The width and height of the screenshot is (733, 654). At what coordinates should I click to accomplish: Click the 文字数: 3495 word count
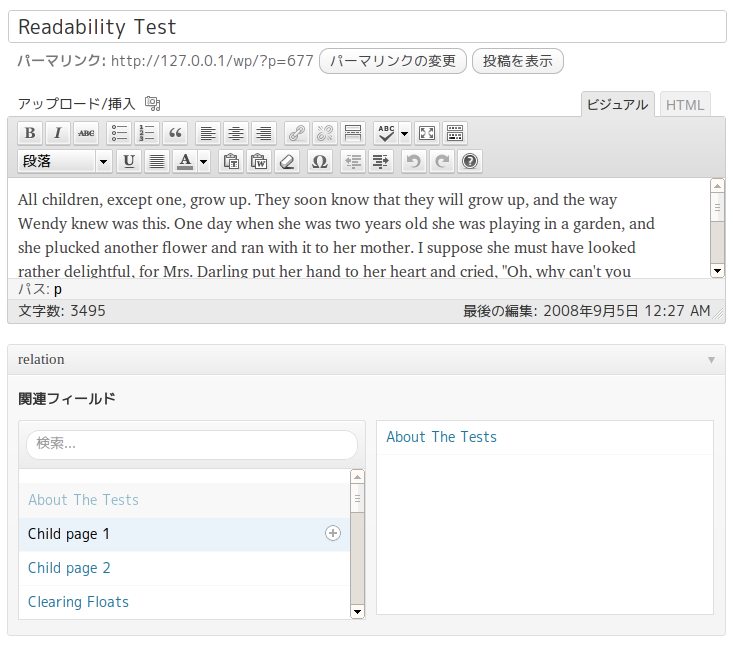click(62, 311)
